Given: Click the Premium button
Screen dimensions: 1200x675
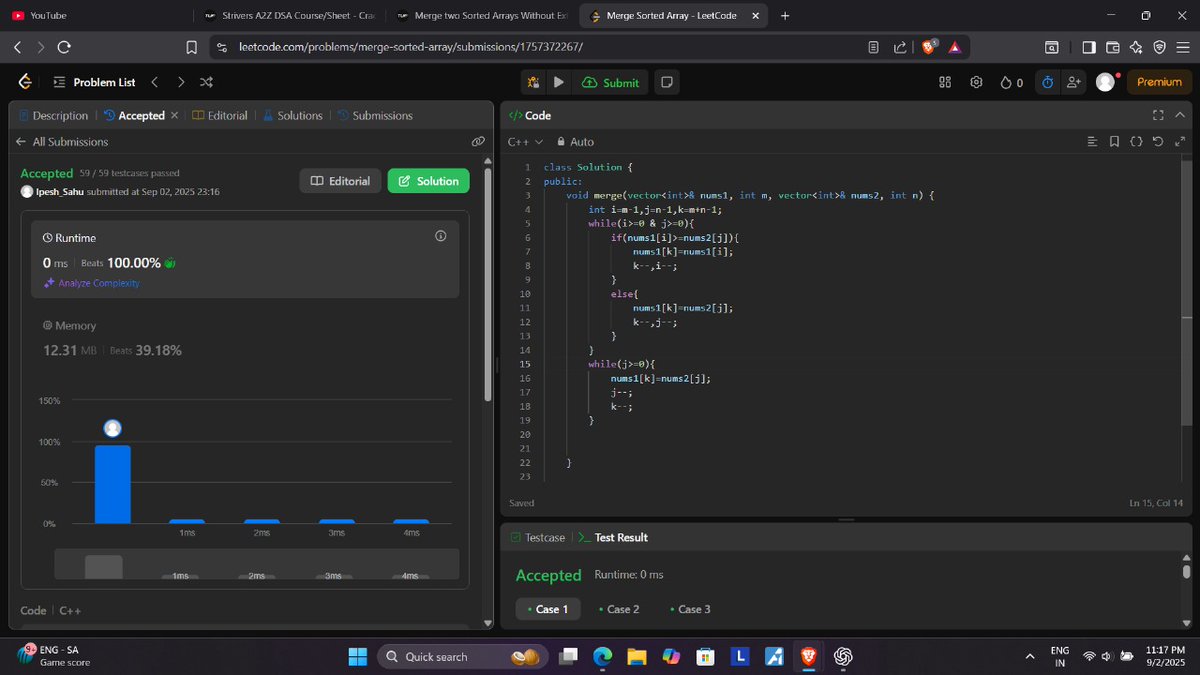Looking at the screenshot, I should tap(1159, 82).
